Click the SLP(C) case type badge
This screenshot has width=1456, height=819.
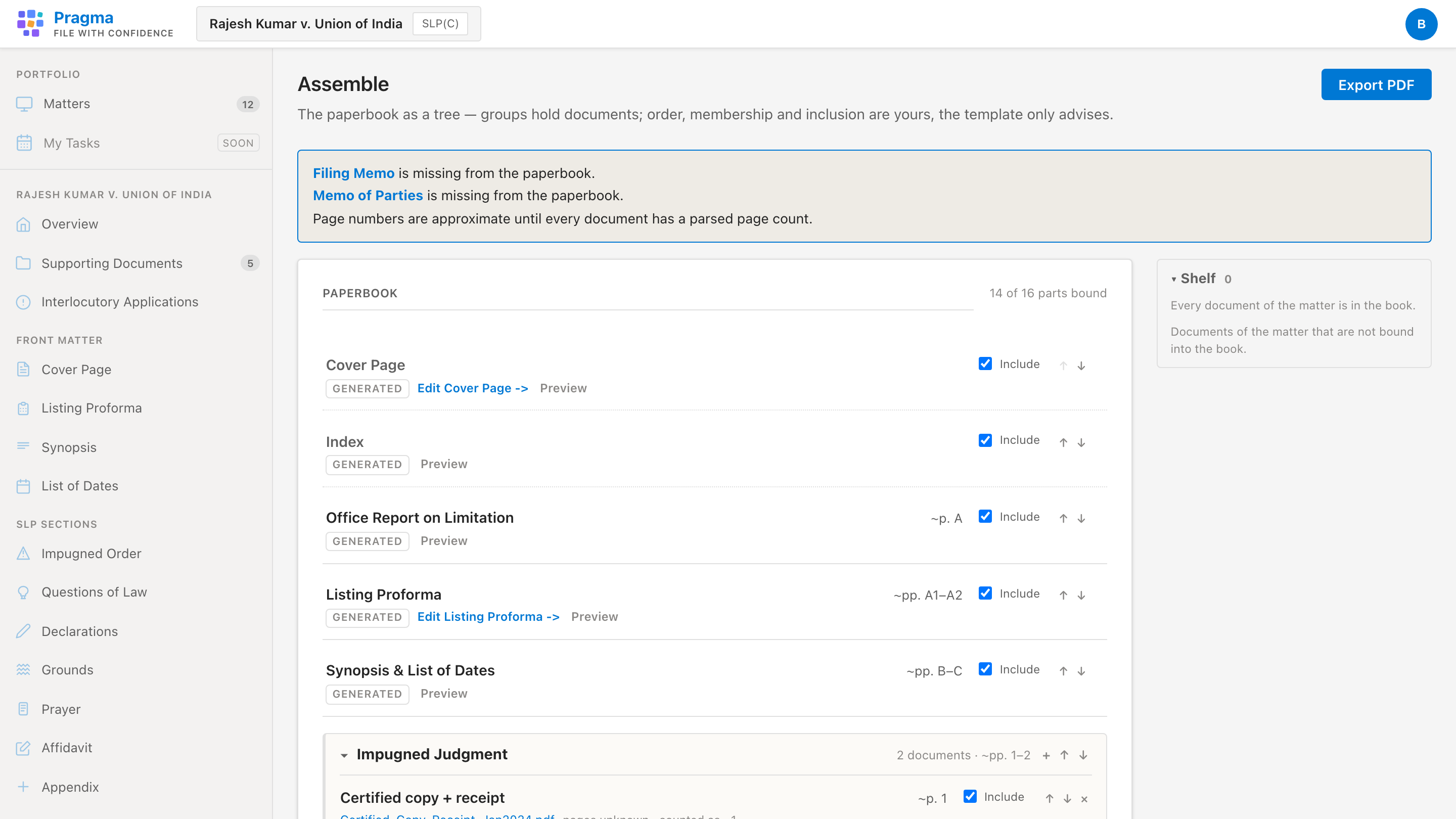[440, 24]
